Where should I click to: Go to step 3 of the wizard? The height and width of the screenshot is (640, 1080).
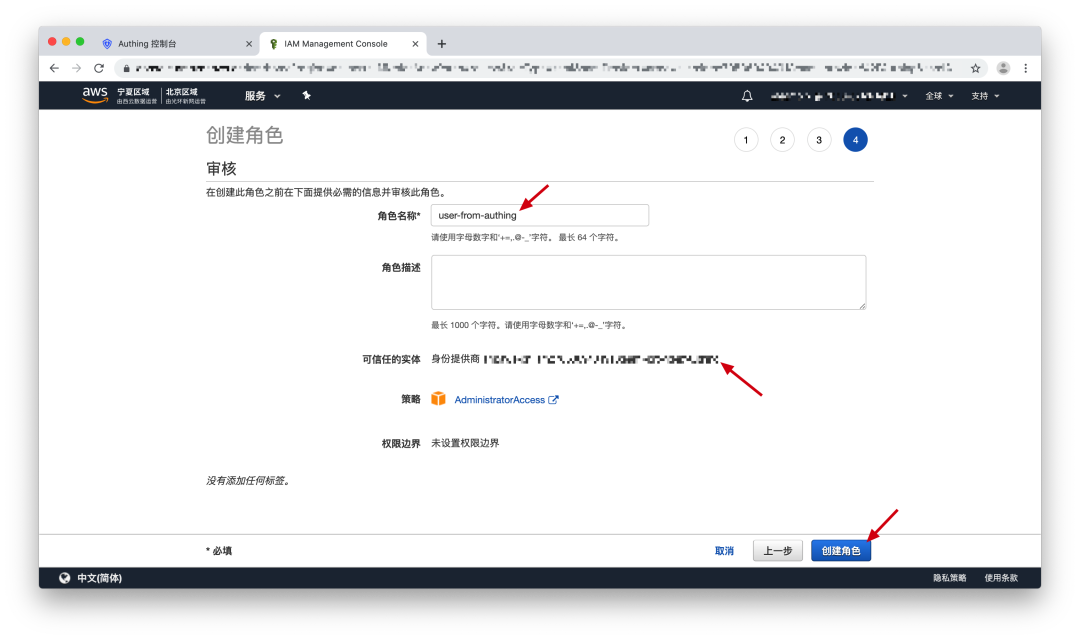tap(819, 140)
